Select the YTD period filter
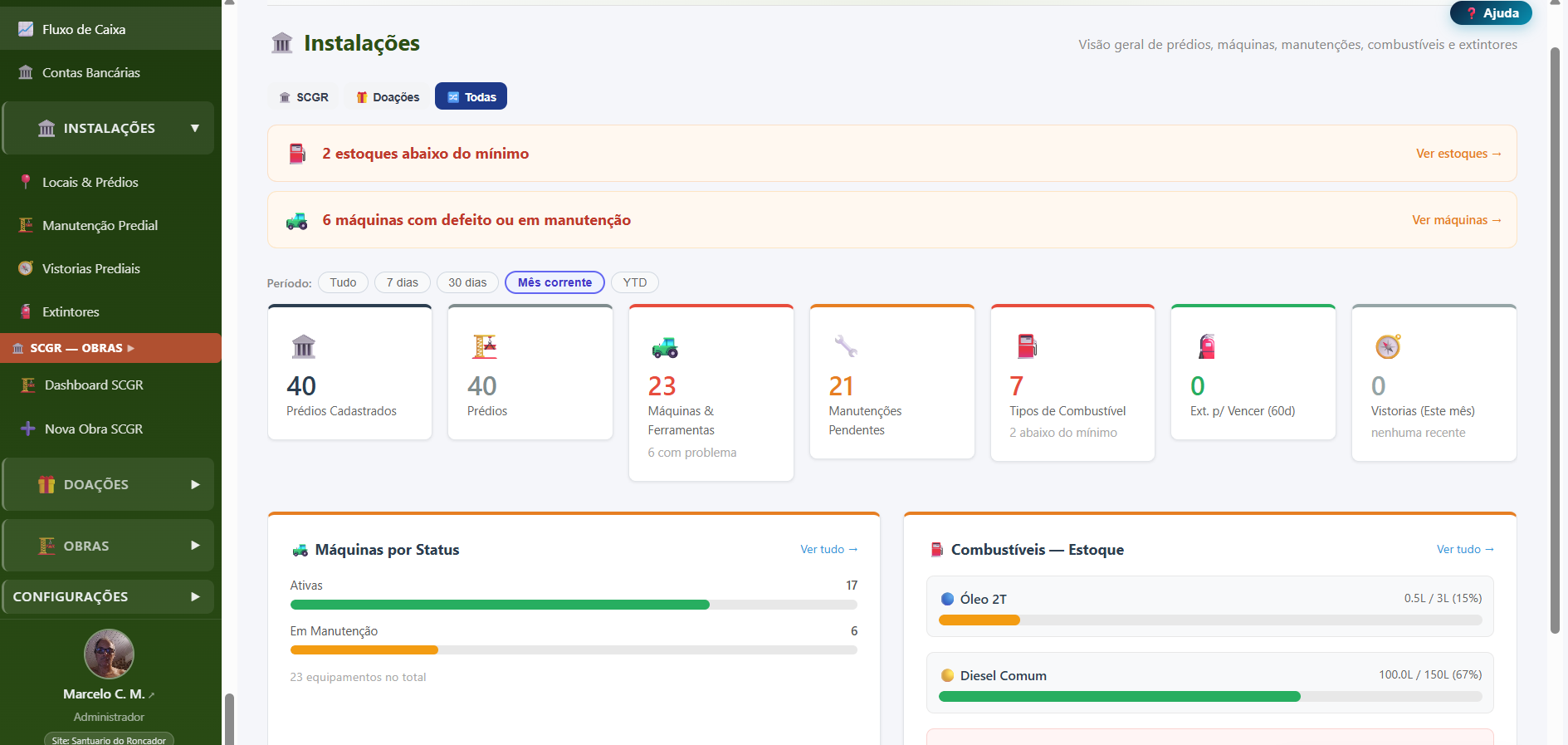Viewport: 1568px width, 745px height. click(635, 282)
